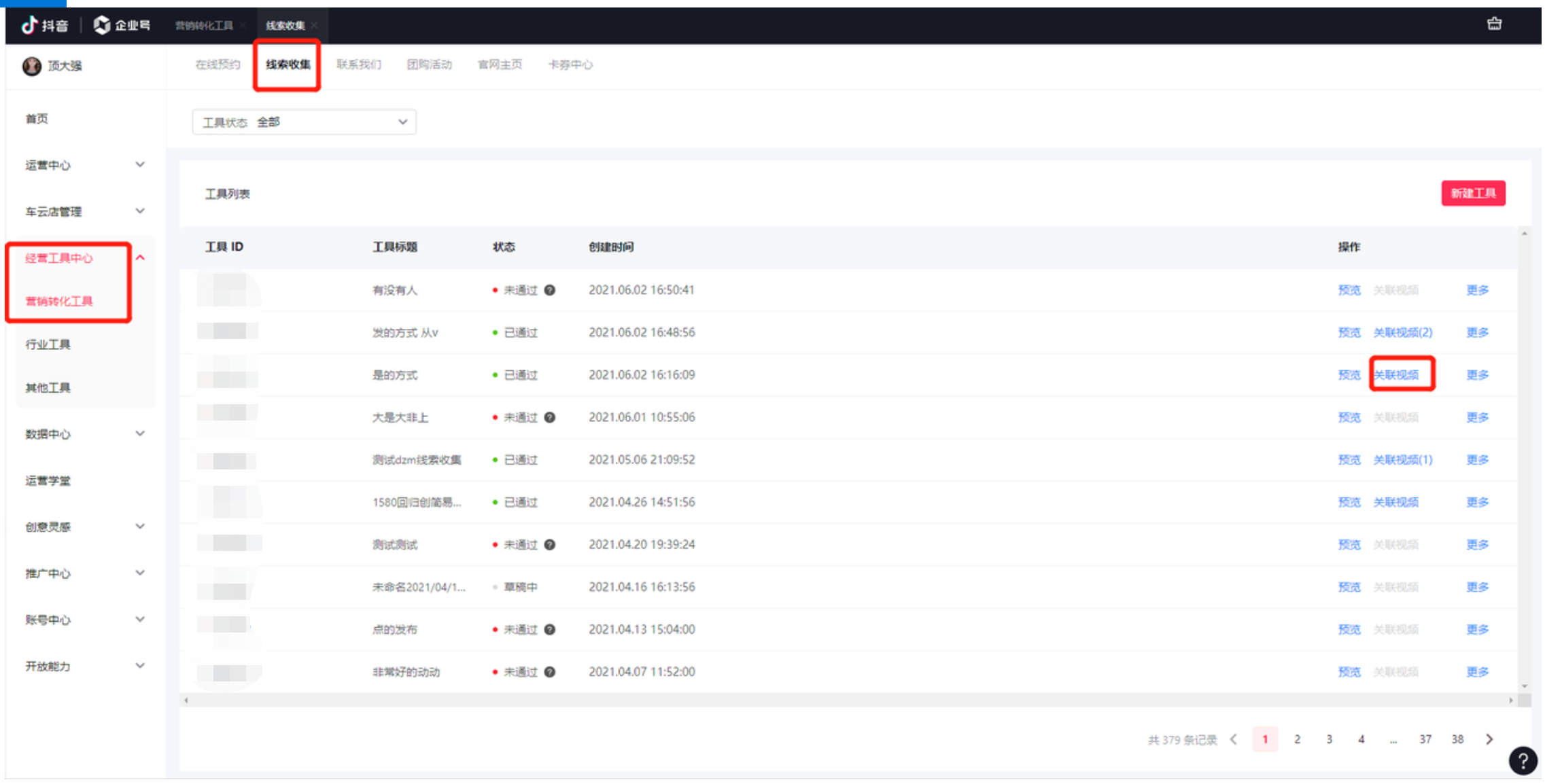The height and width of the screenshot is (784, 1545).
Task: Select 其他工具 in sidebar
Action: [48, 388]
